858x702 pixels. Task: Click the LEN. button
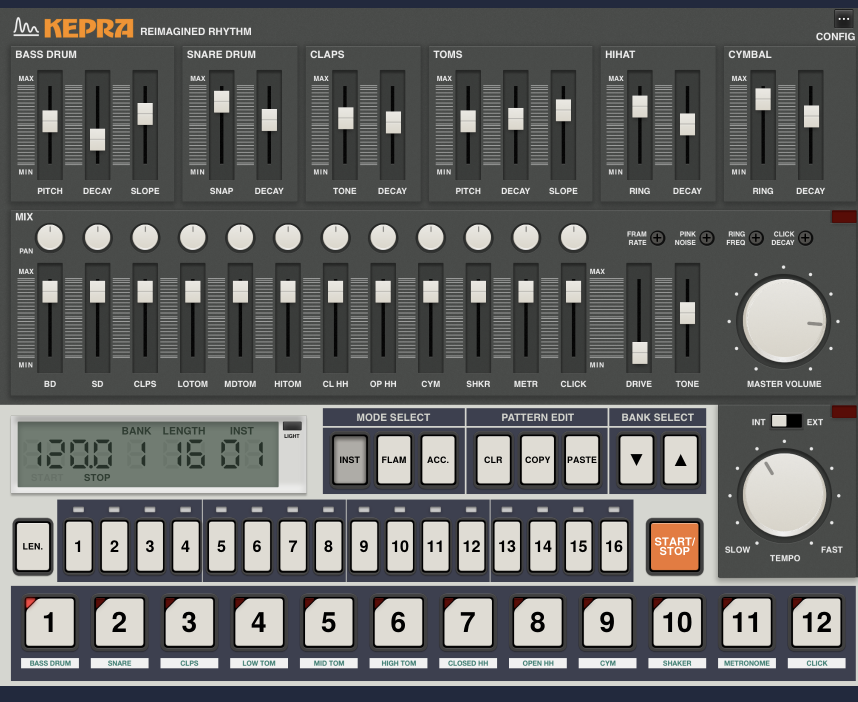click(x=33, y=547)
